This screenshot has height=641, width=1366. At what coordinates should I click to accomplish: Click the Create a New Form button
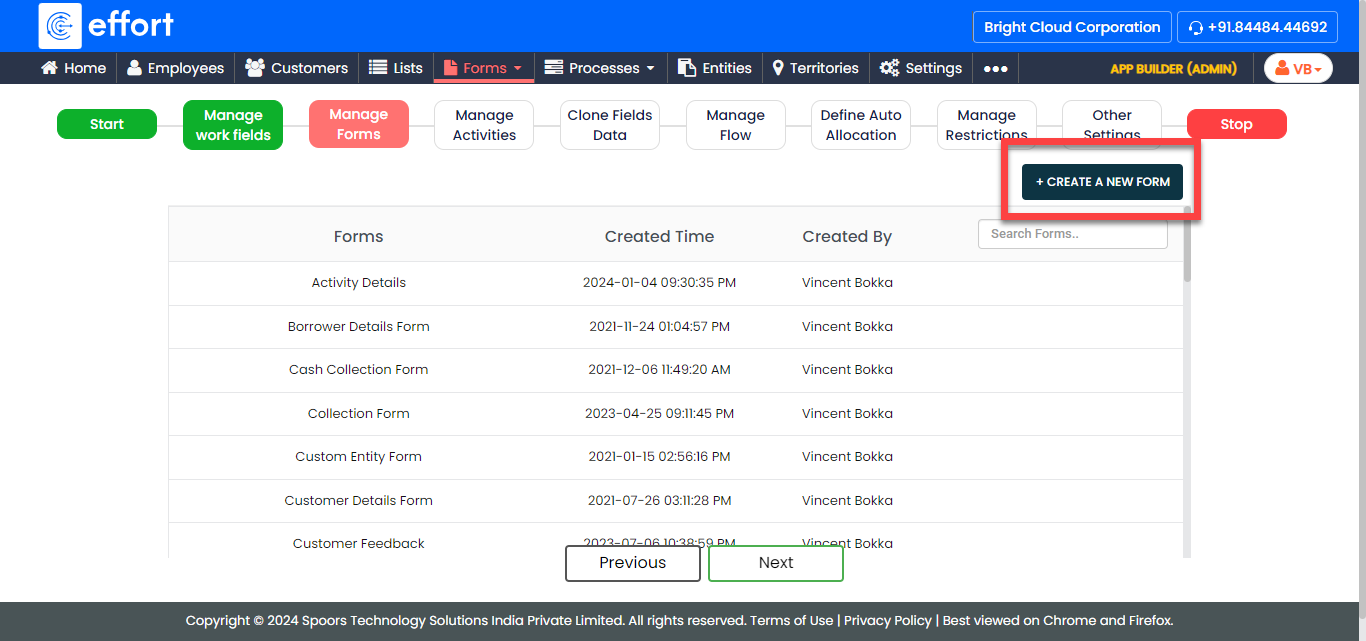1102,182
